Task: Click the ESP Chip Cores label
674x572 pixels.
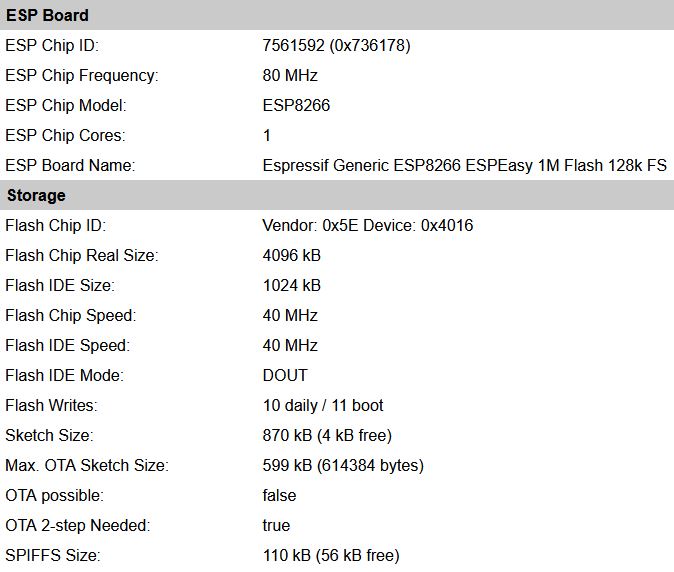Action: click(65, 135)
